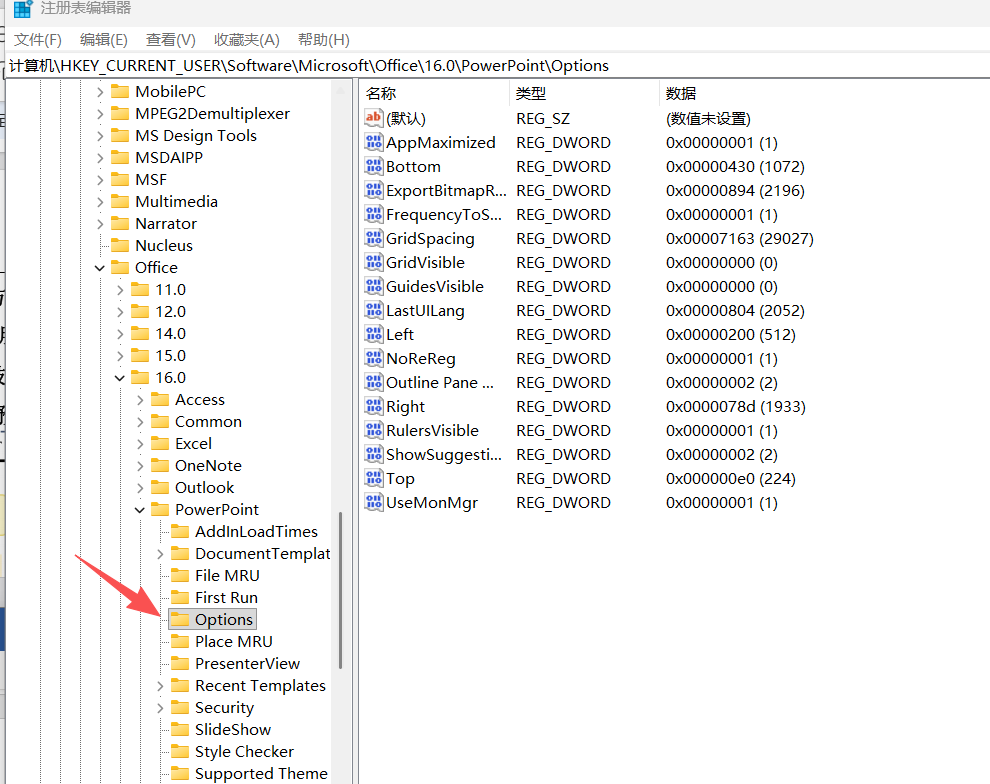
Task: Select the Nucleus key
Action: tap(164, 246)
